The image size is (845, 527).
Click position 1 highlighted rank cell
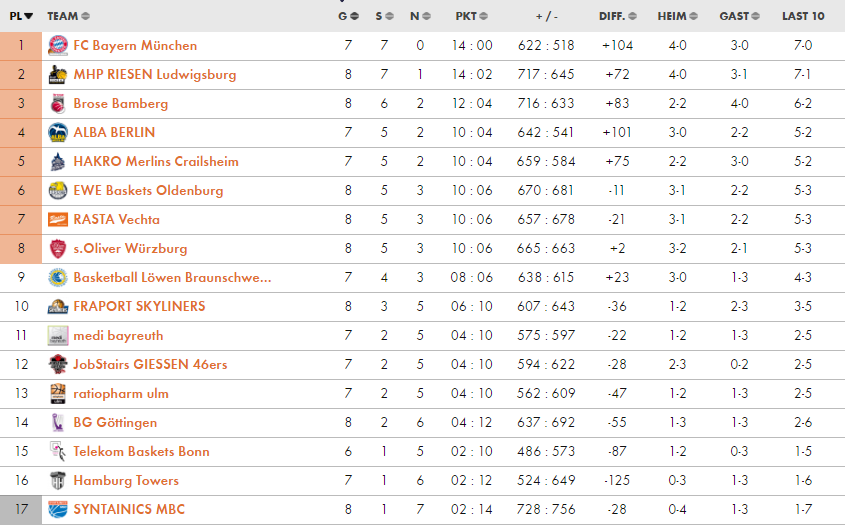21,45
